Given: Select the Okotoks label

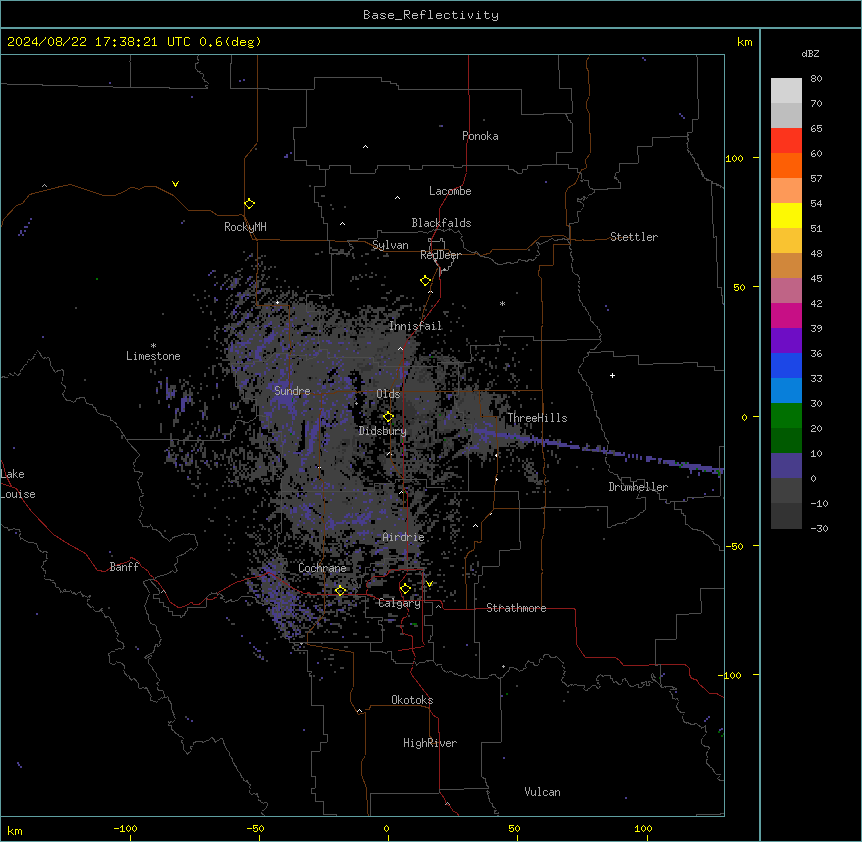Looking at the screenshot, I should tap(412, 700).
